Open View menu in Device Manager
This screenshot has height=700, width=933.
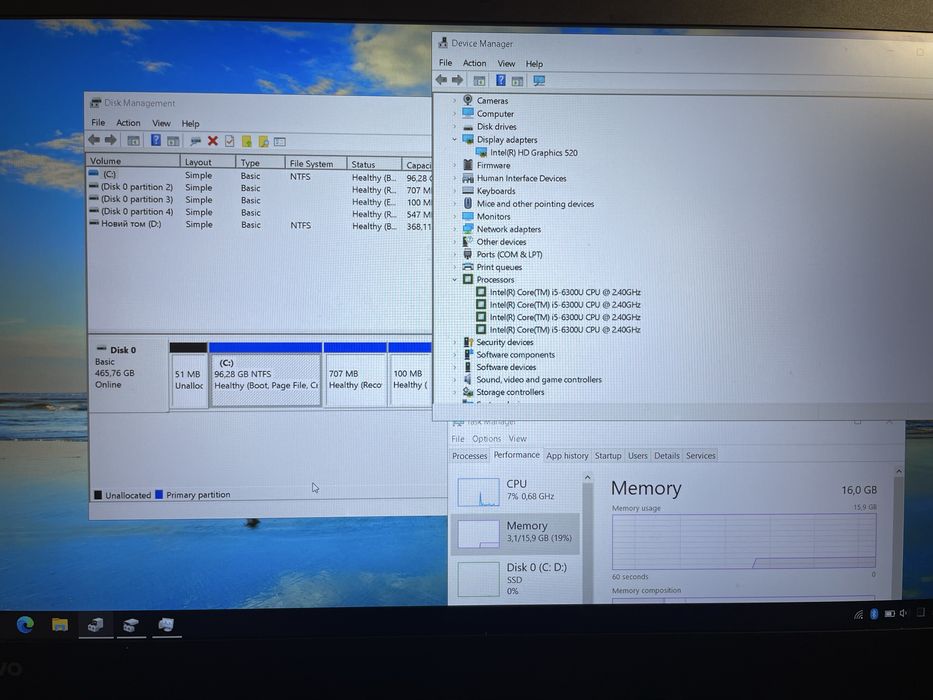506,63
